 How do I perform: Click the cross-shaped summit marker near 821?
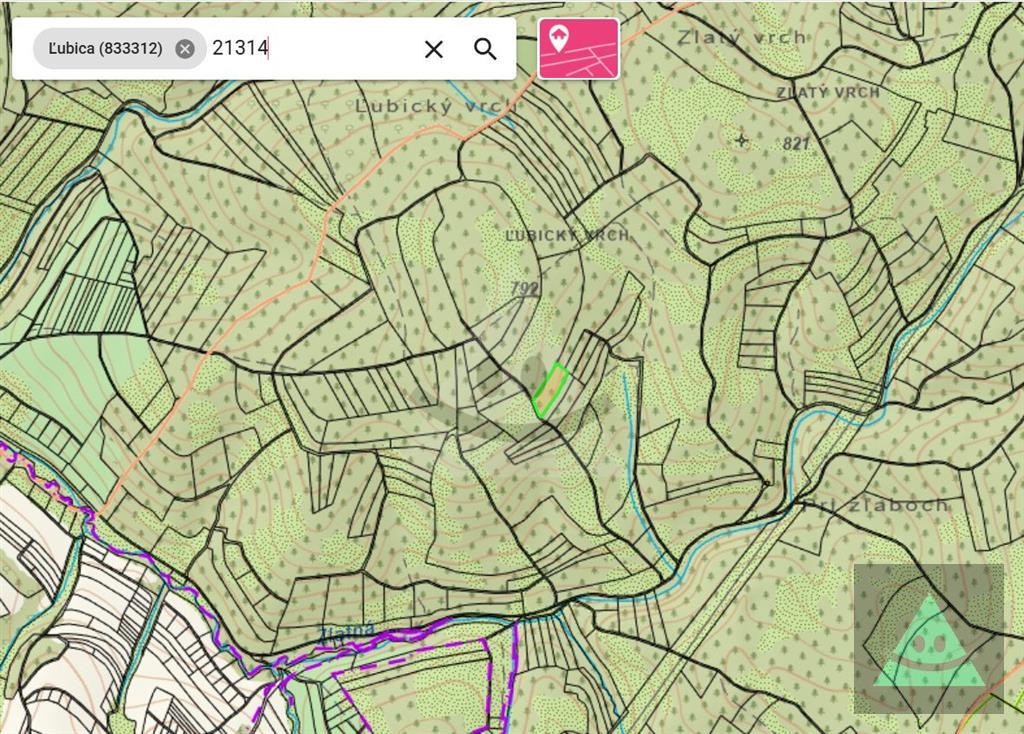741,139
